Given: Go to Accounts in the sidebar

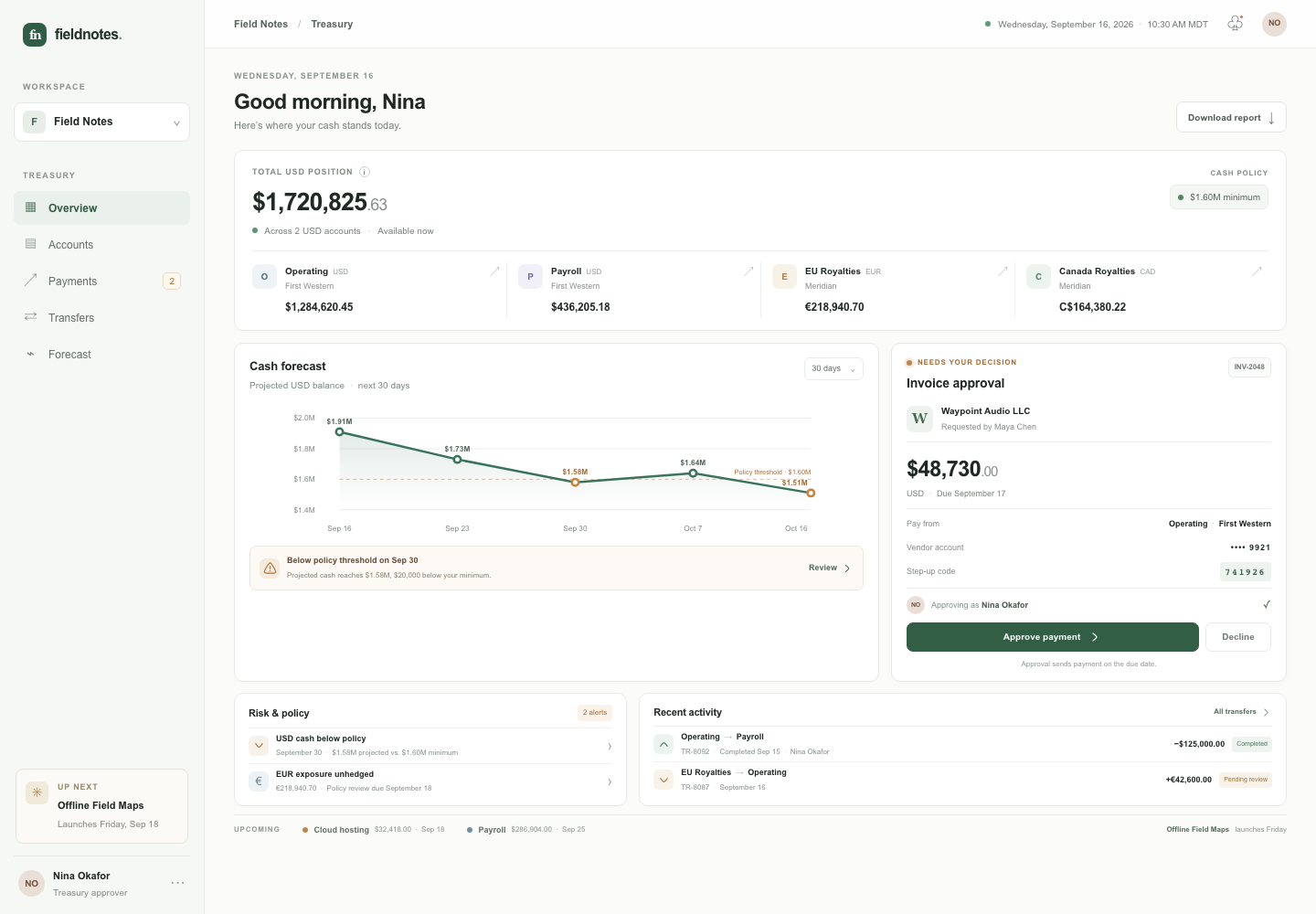Looking at the screenshot, I should [x=101, y=244].
